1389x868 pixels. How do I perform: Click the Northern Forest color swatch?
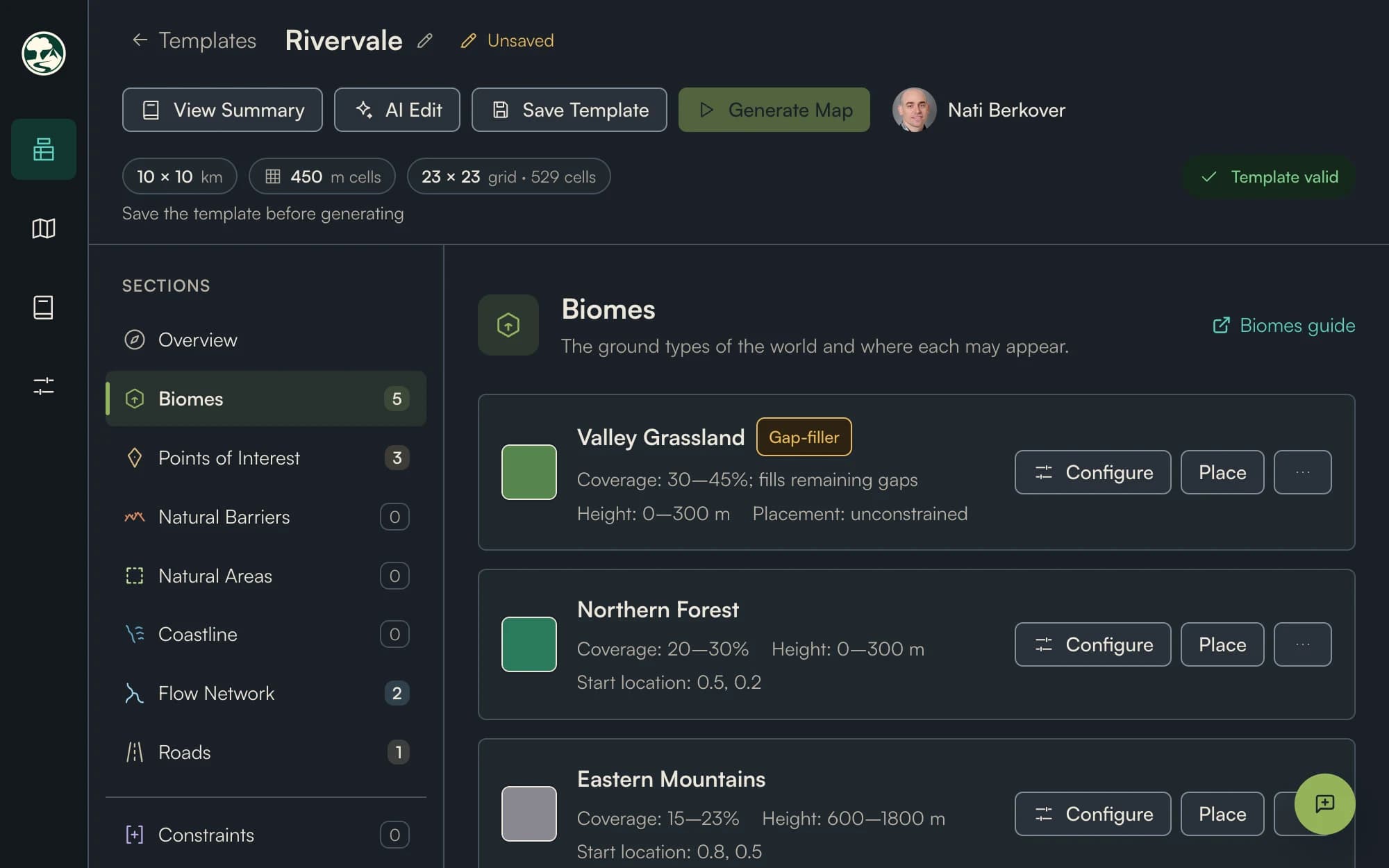529,644
